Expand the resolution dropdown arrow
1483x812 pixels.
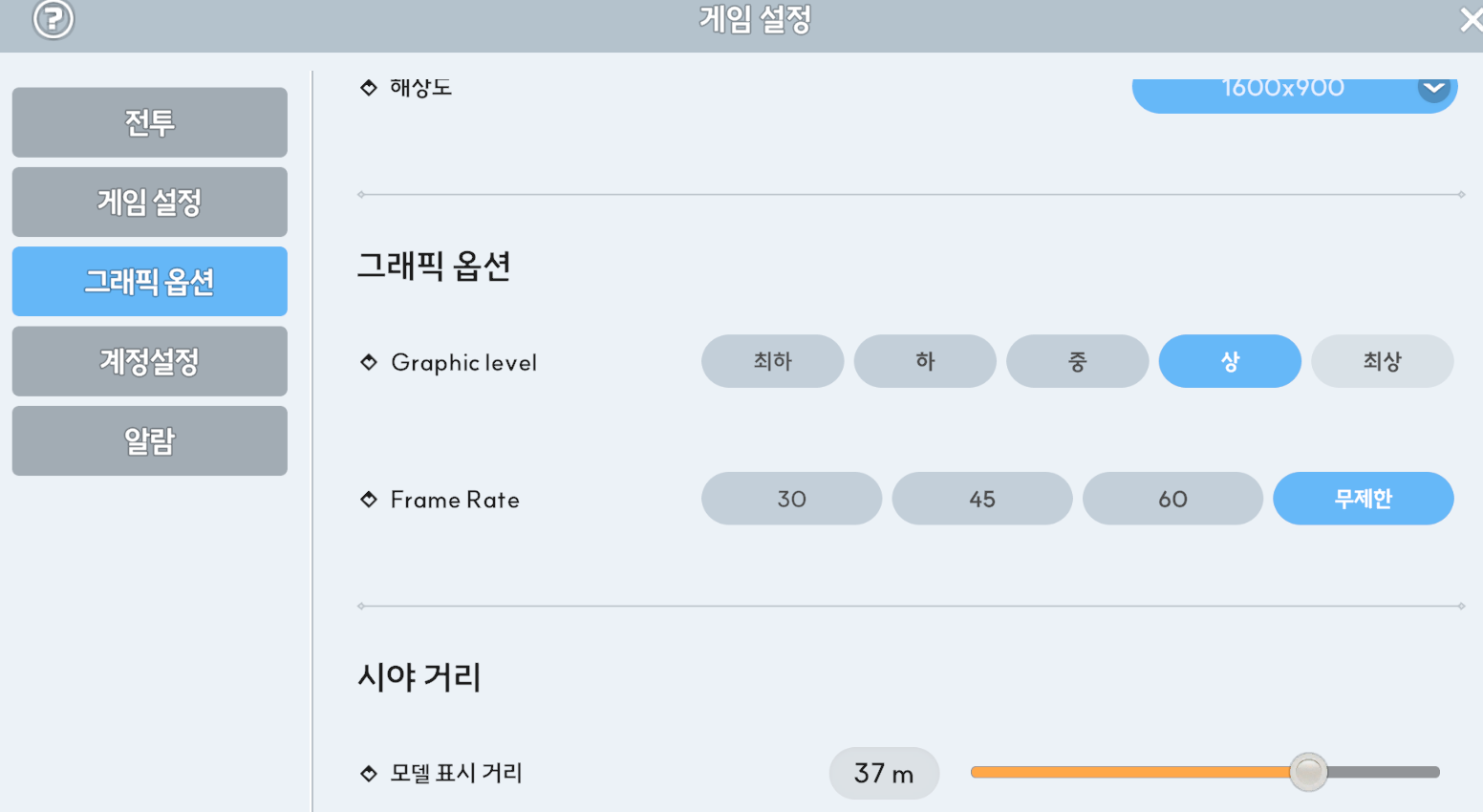click(x=1433, y=89)
